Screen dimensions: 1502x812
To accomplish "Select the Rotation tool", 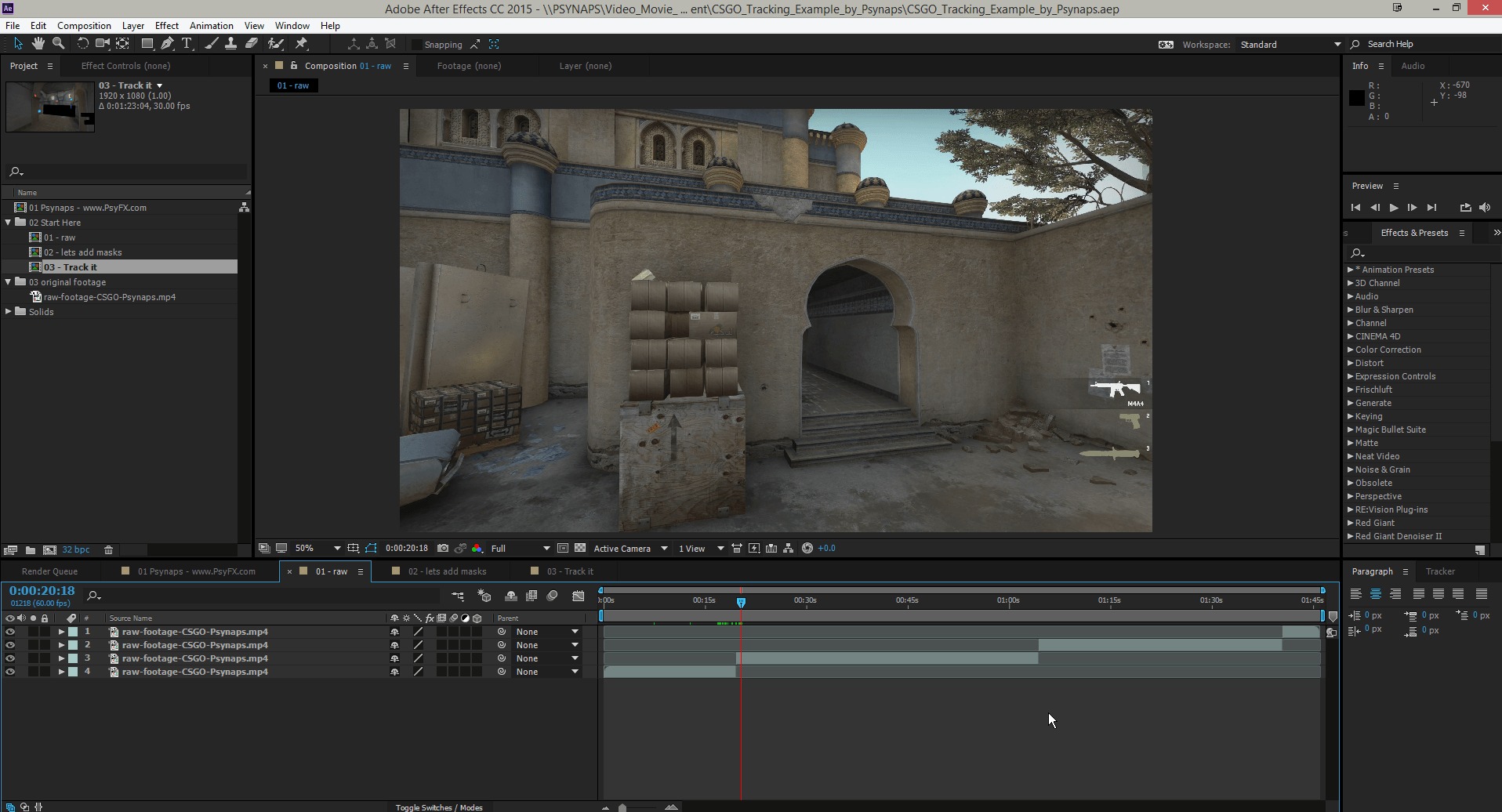I will coord(82,44).
